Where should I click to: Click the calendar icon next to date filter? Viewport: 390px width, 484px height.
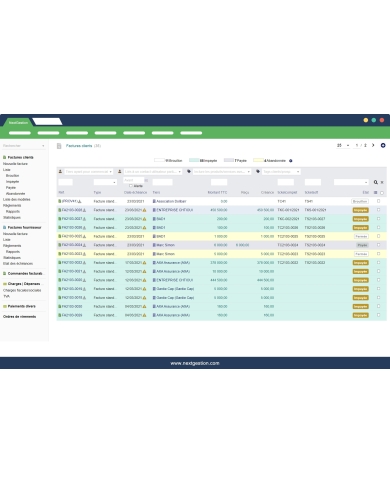(x=146, y=180)
